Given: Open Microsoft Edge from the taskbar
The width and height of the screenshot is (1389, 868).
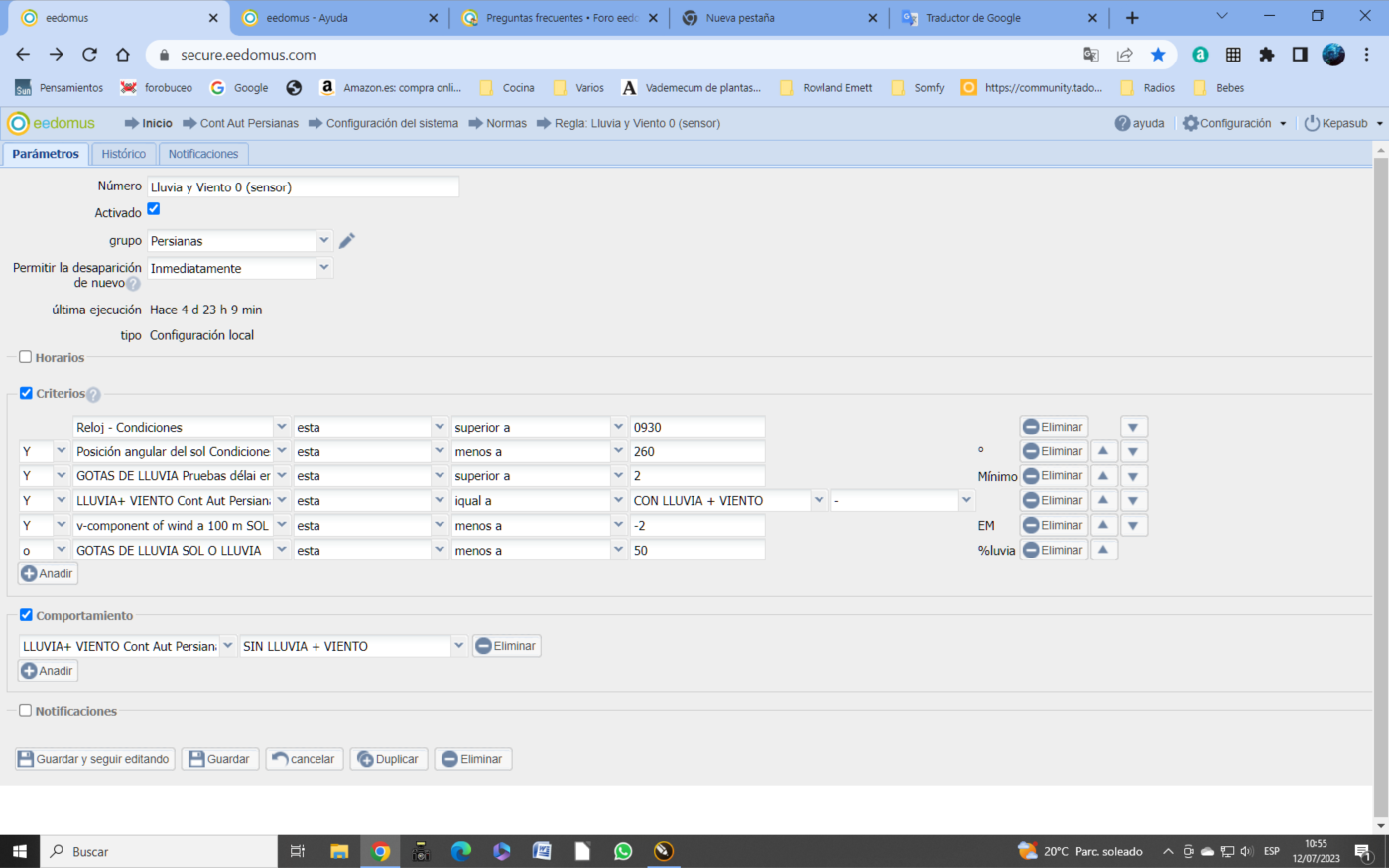Looking at the screenshot, I should coord(461,851).
